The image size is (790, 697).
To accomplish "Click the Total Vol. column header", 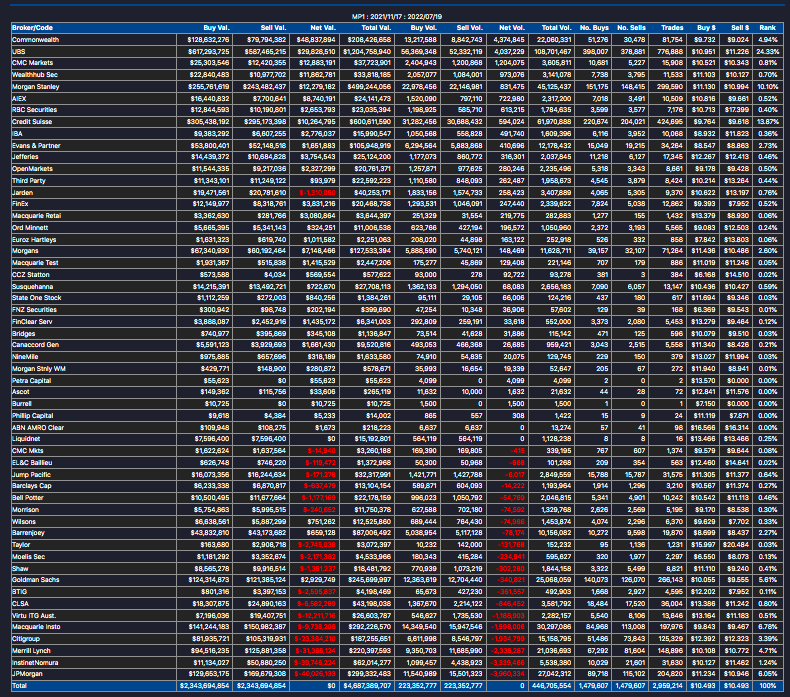I will coord(556,28).
